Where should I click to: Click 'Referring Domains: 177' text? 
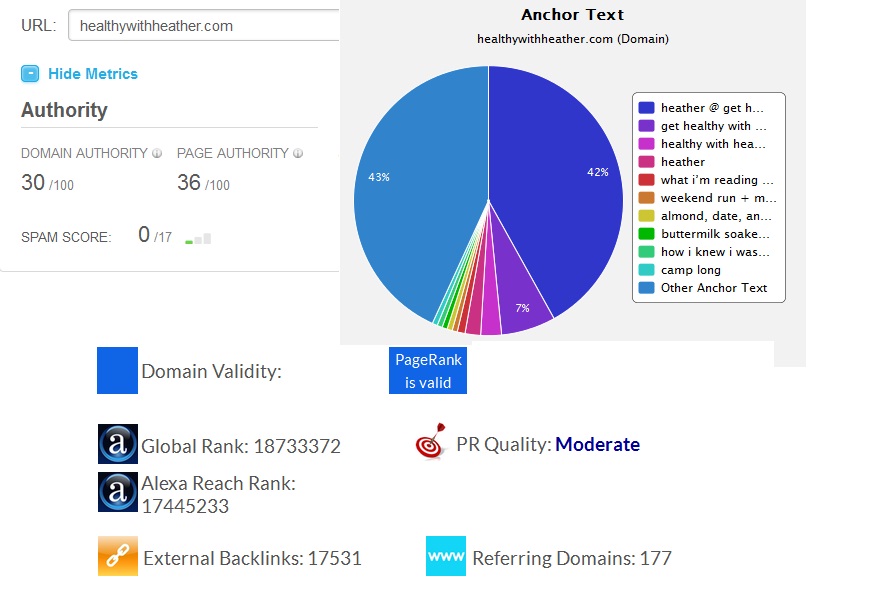(x=572, y=558)
